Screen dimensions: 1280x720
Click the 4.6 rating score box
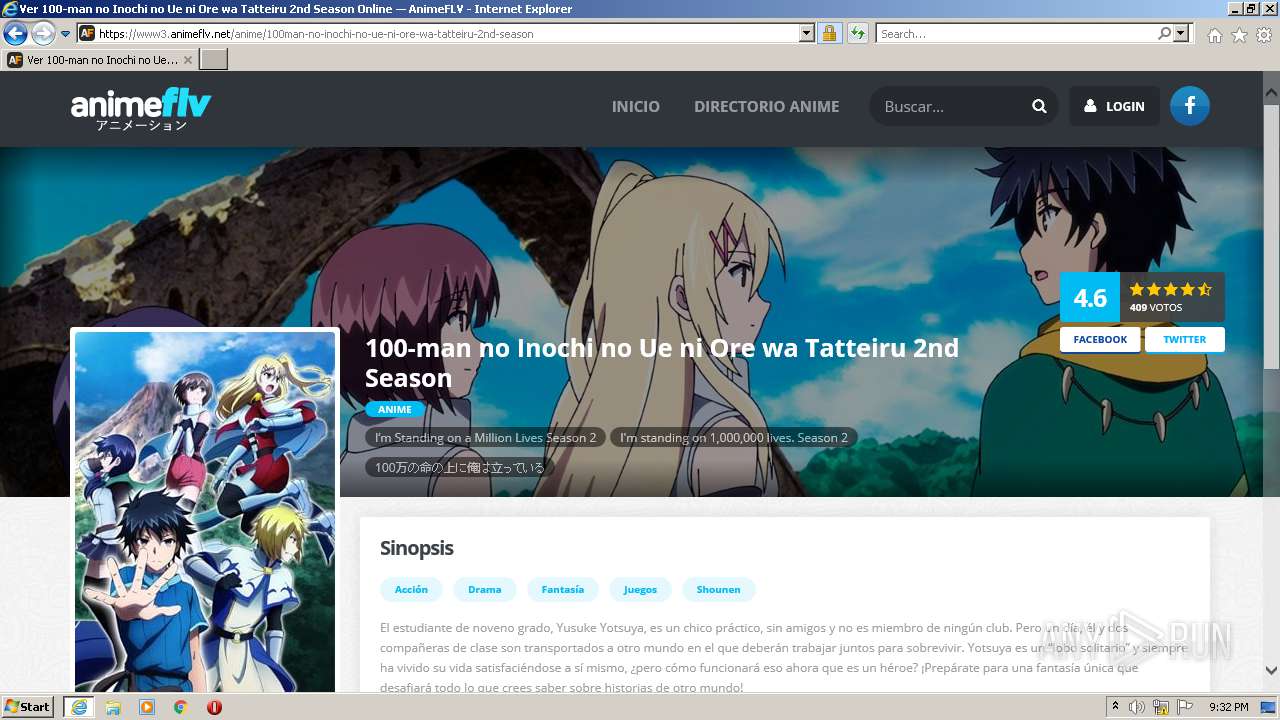[1090, 297]
